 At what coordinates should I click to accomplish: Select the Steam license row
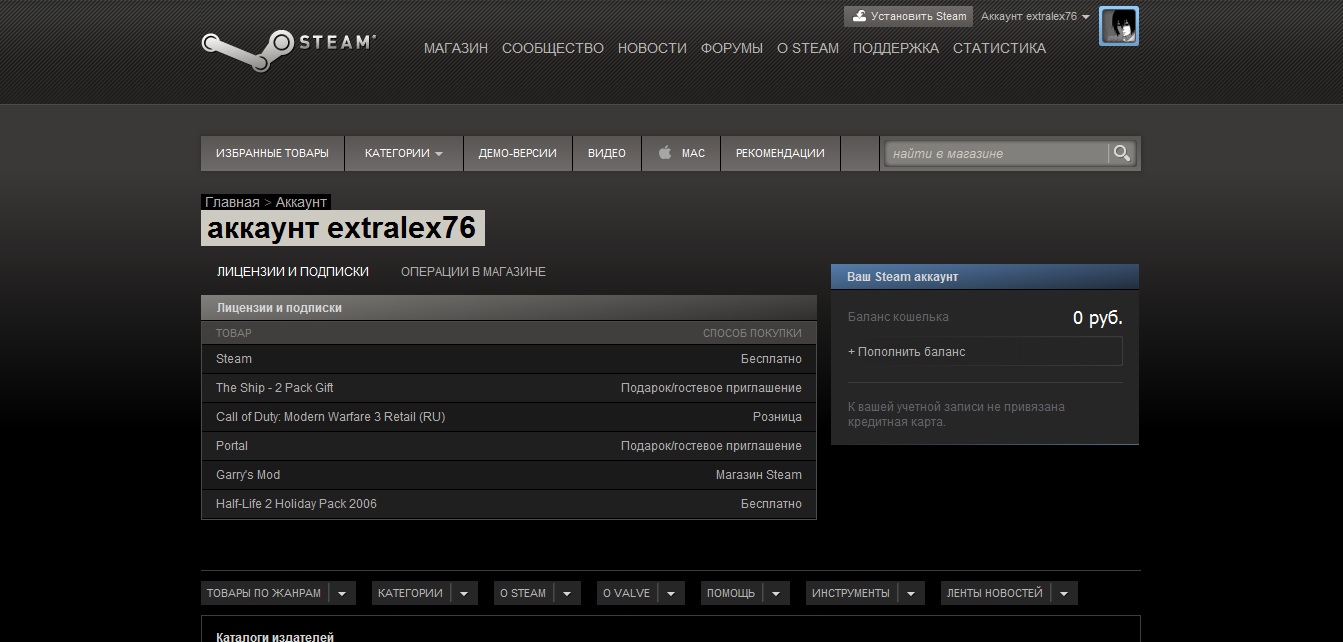509,359
